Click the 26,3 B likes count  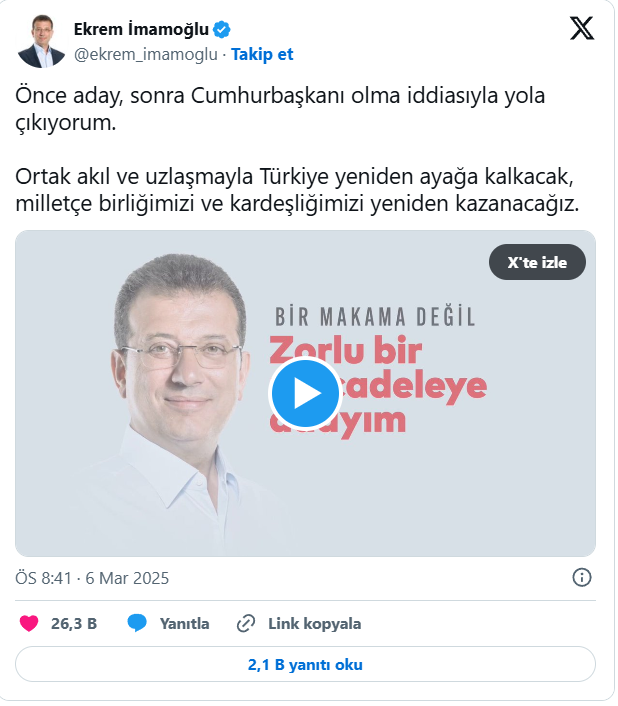pos(74,624)
